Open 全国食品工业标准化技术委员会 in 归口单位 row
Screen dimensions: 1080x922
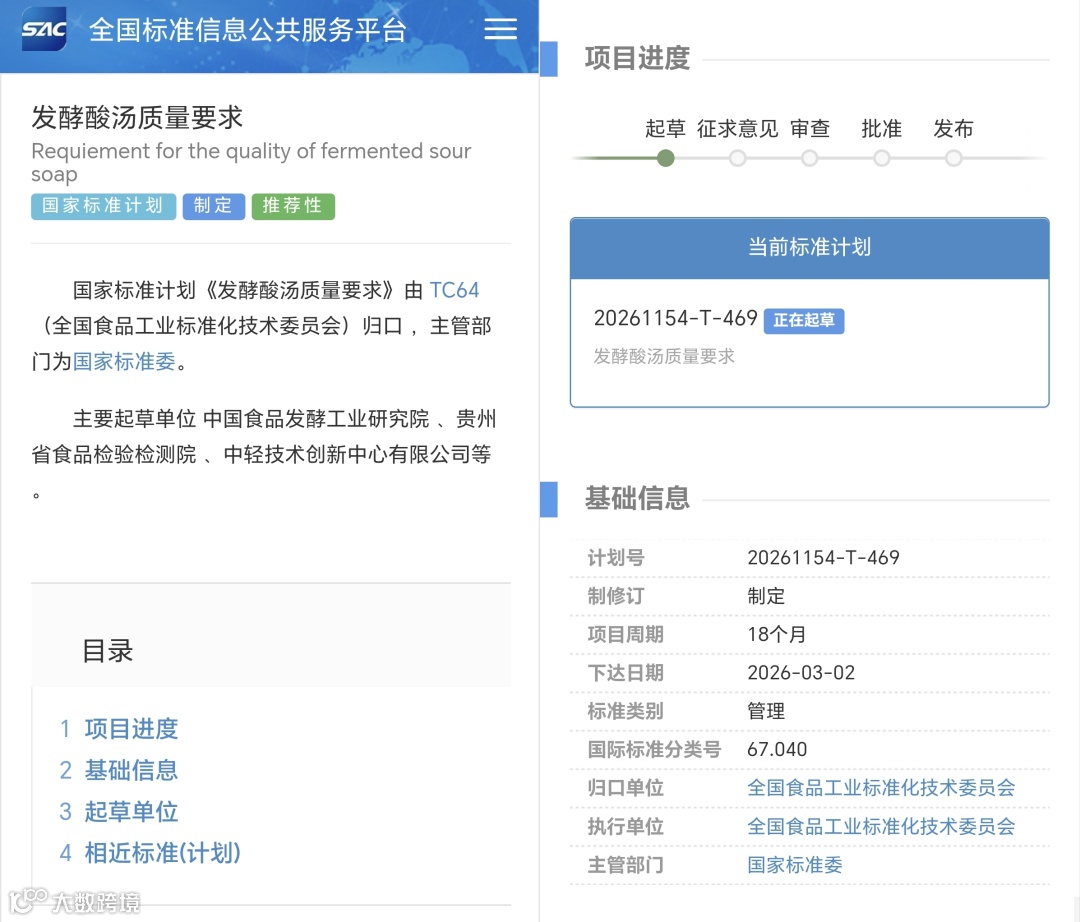(878, 788)
